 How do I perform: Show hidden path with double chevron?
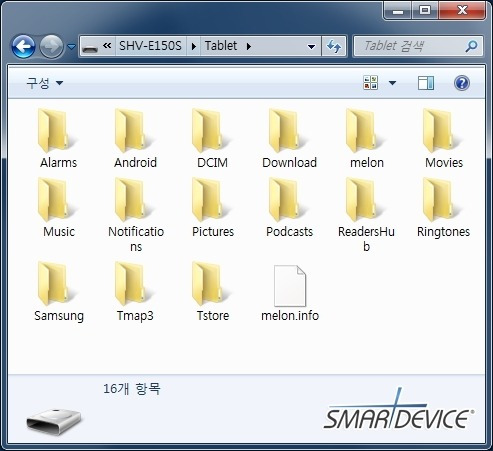point(107,46)
